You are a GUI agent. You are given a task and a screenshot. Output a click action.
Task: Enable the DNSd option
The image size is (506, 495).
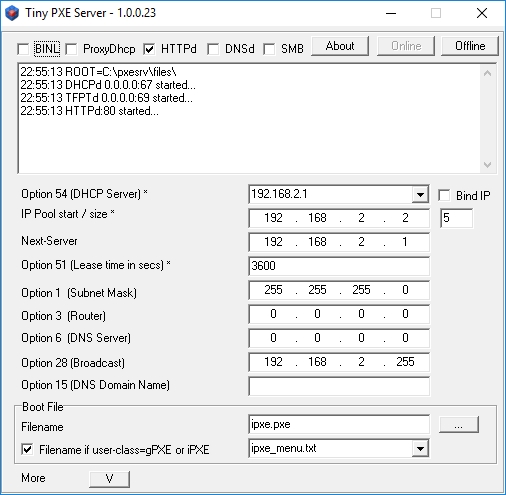(x=213, y=49)
